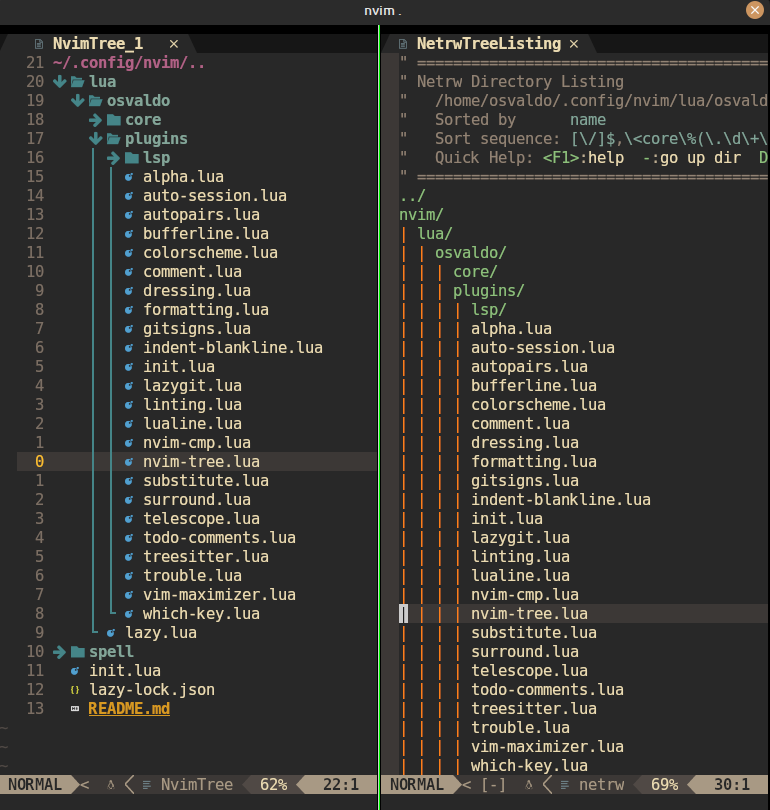Select todo-comments.lua in NvimTree

[219, 538]
